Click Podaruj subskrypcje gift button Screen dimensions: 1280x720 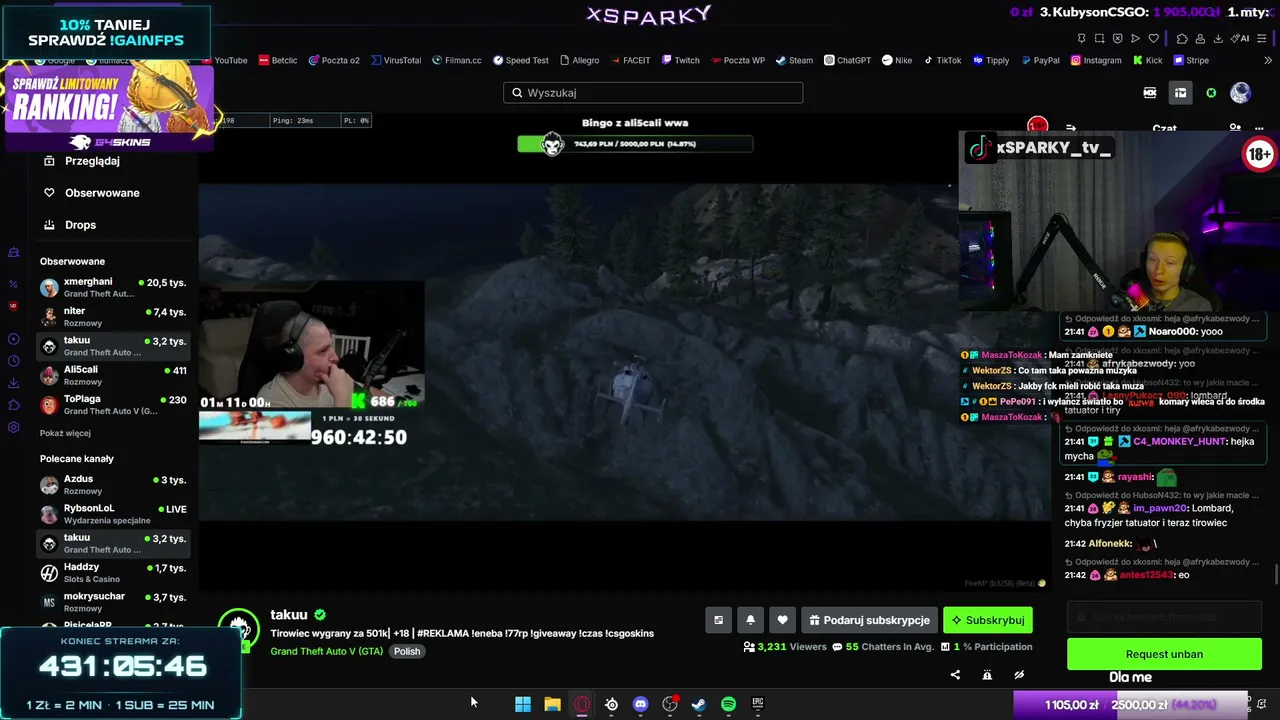coord(869,620)
